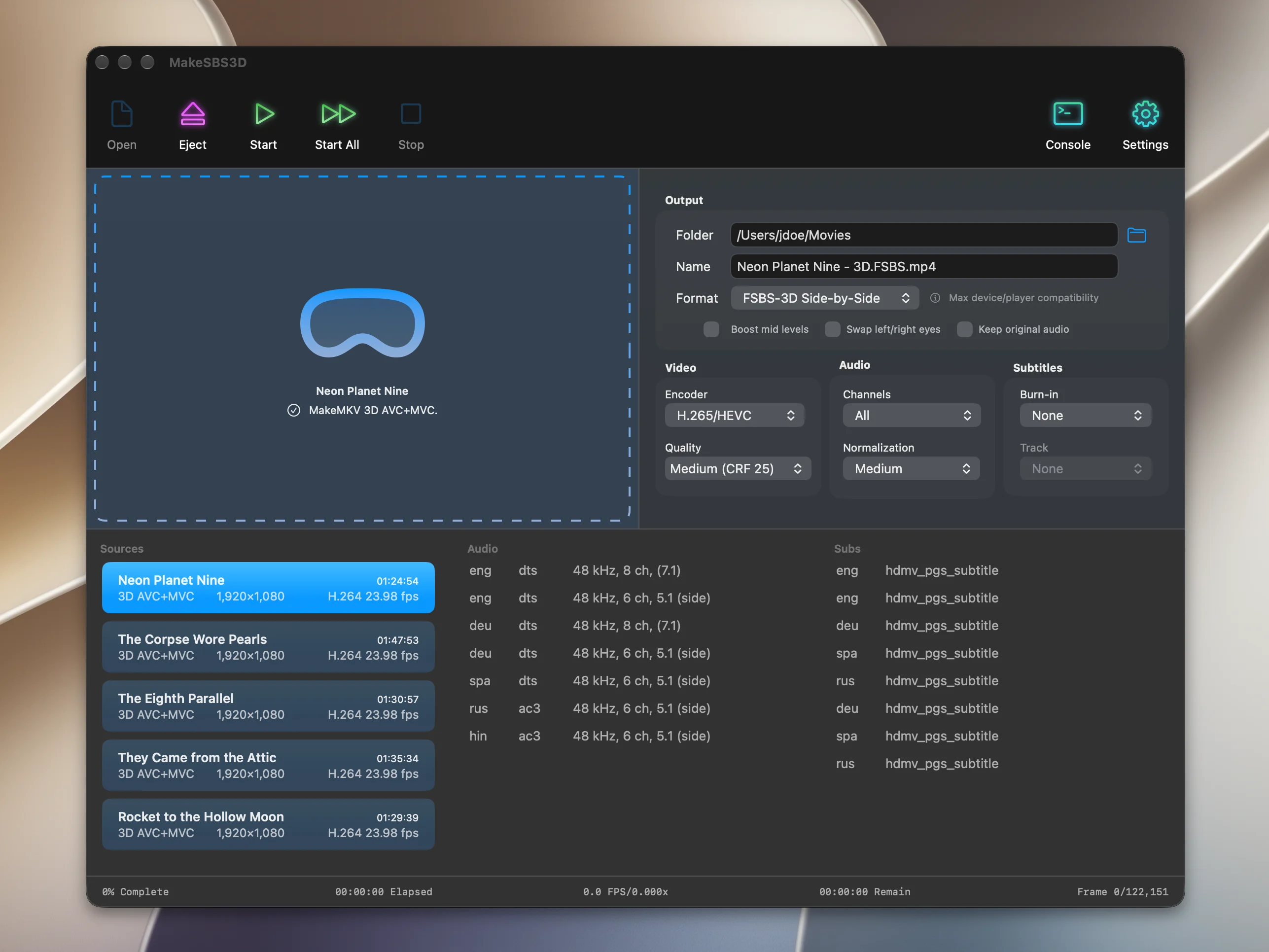The image size is (1269, 952).
Task: Open the audio Channels All dropdown
Action: click(x=912, y=416)
